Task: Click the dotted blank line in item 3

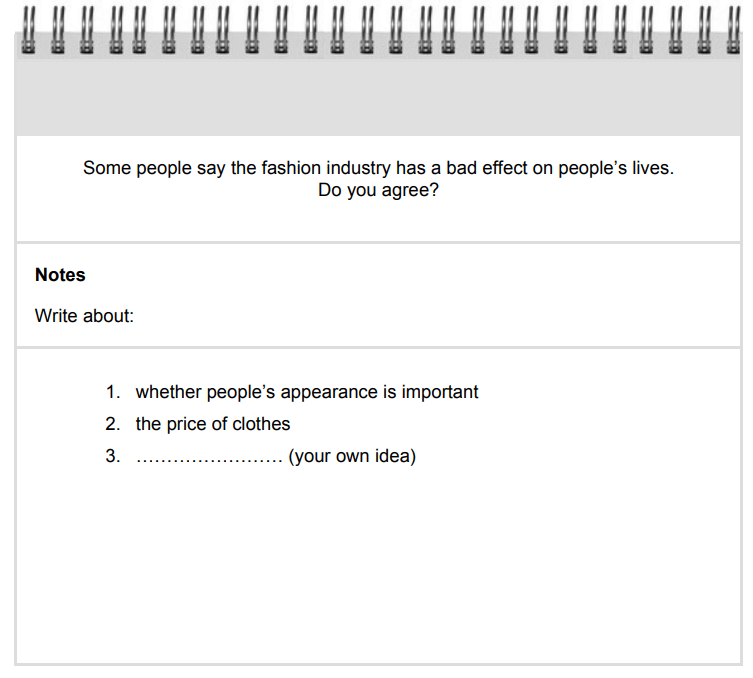Action: (x=209, y=458)
